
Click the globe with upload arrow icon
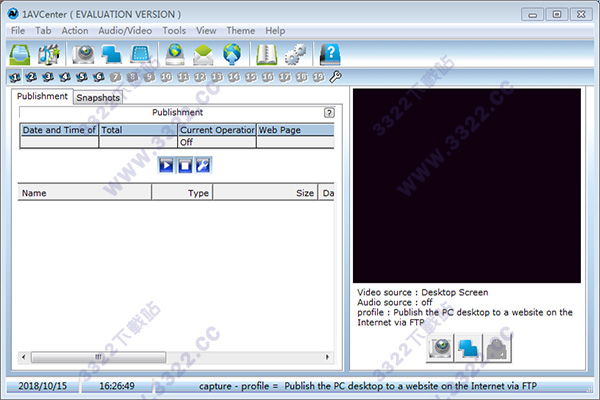point(232,54)
